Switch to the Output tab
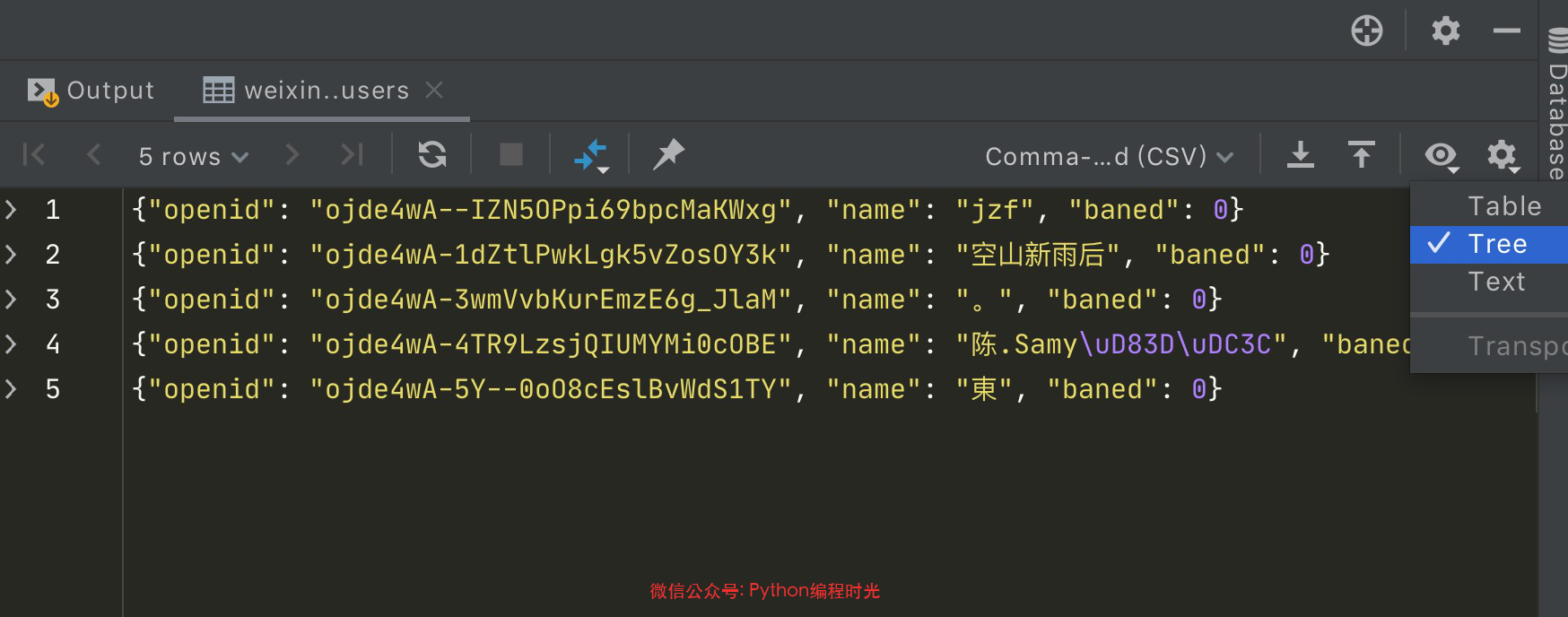 click(91, 91)
